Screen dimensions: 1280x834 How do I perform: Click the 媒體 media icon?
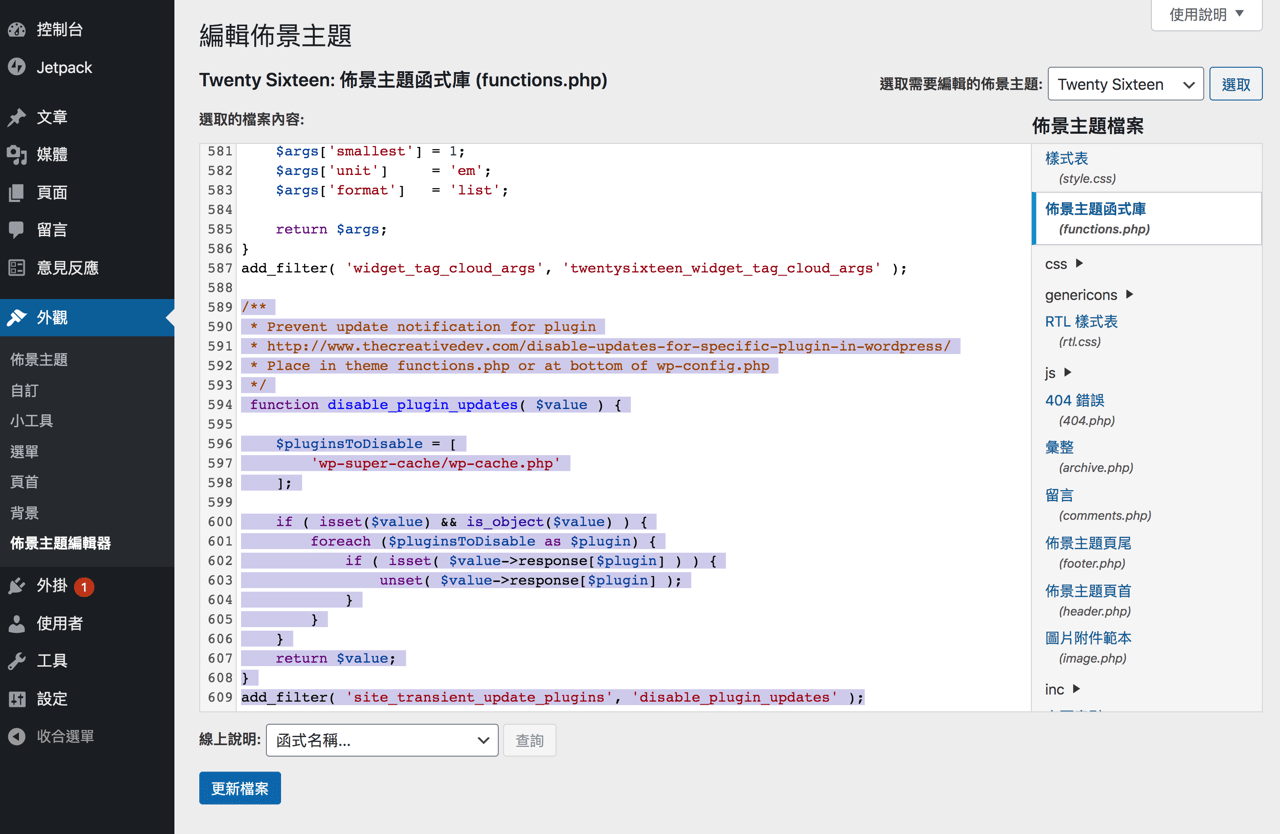17,155
